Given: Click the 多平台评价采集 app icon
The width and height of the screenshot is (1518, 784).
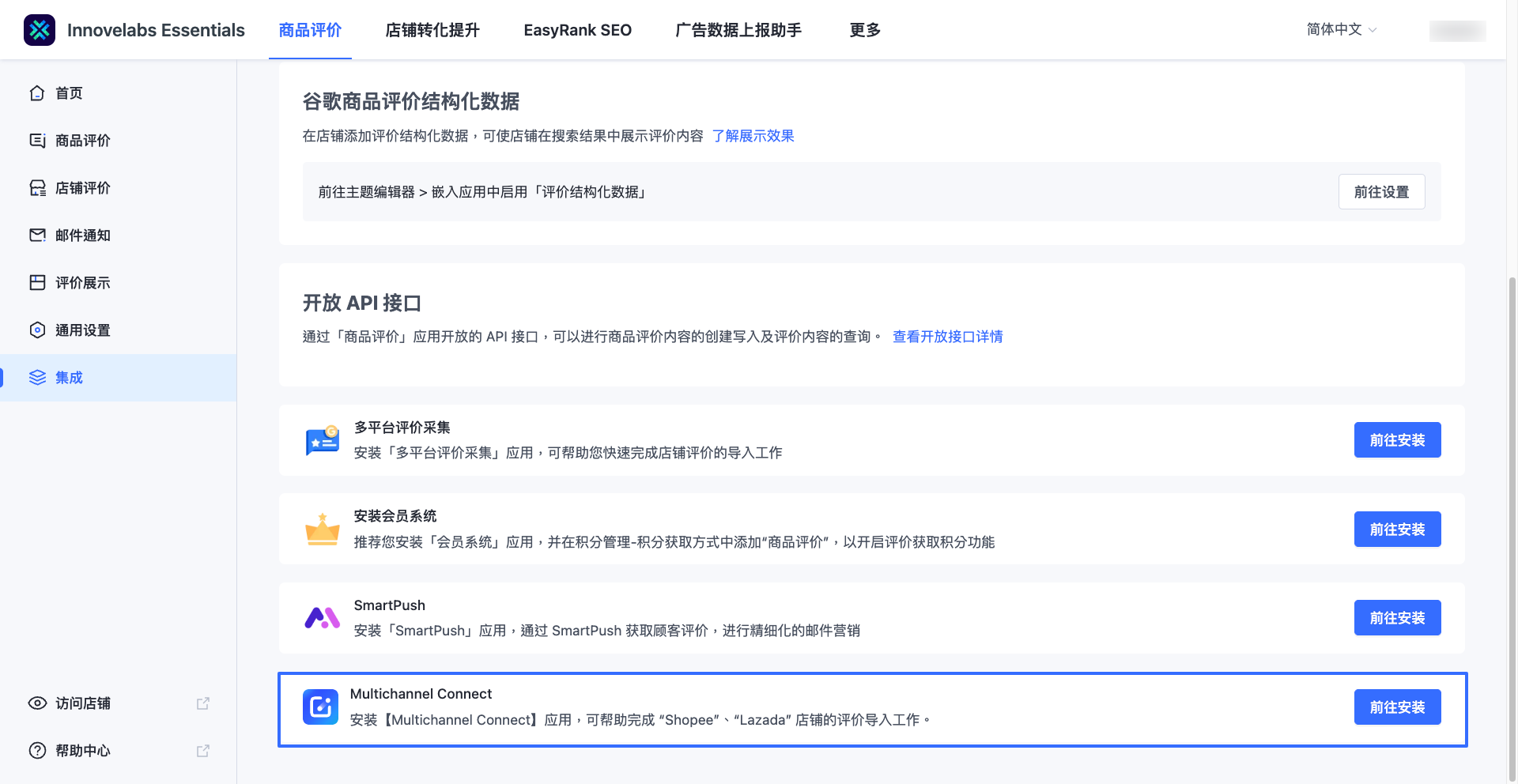Looking at the screenshot, I should pos(323,440).
